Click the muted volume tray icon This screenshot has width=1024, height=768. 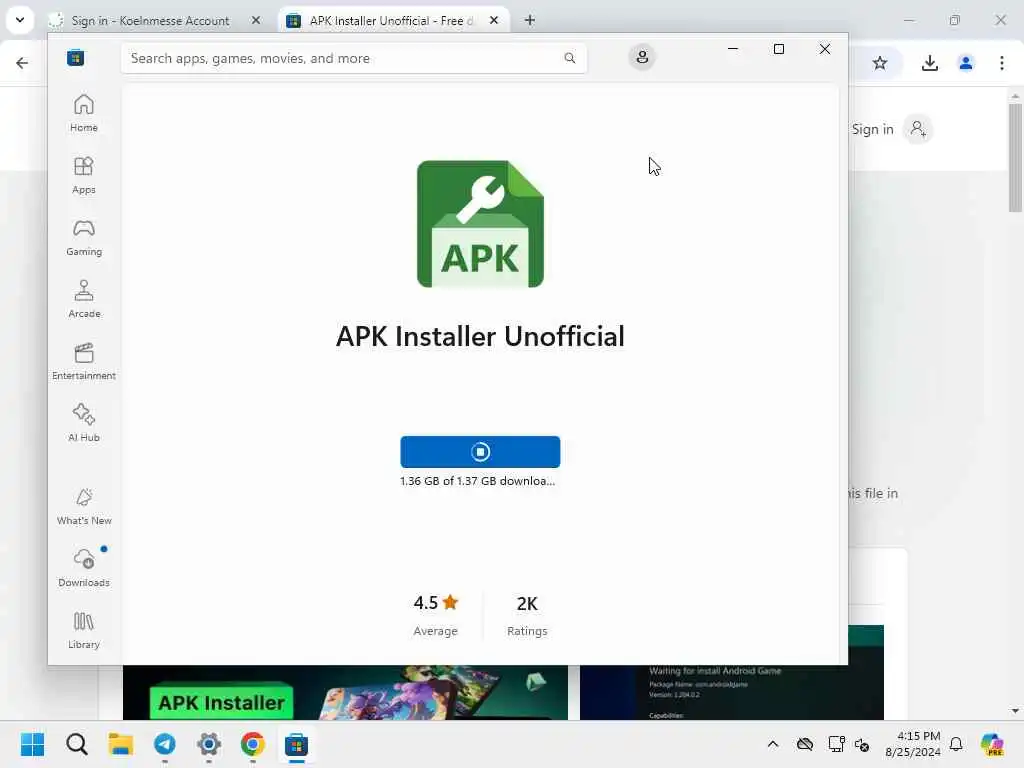click(x=862, y=744)
